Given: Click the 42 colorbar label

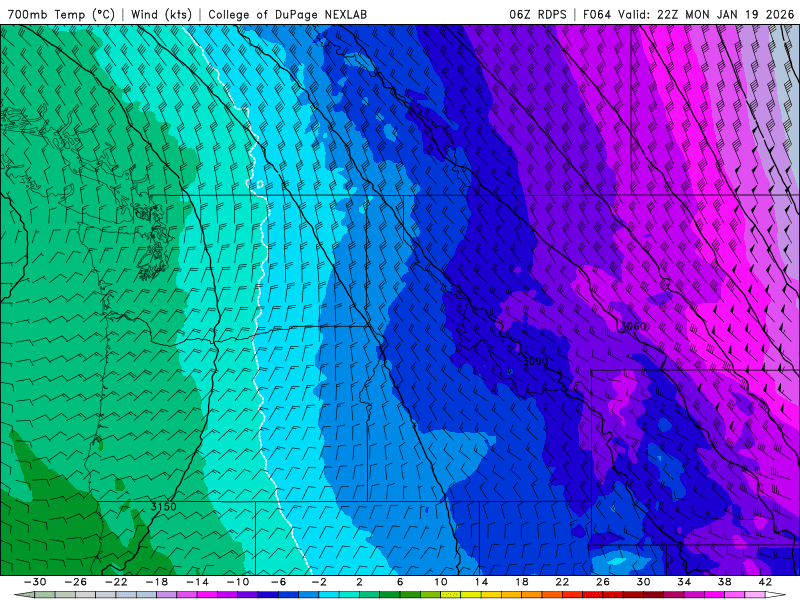Looking at the screenshot, I should coord(765,582).
